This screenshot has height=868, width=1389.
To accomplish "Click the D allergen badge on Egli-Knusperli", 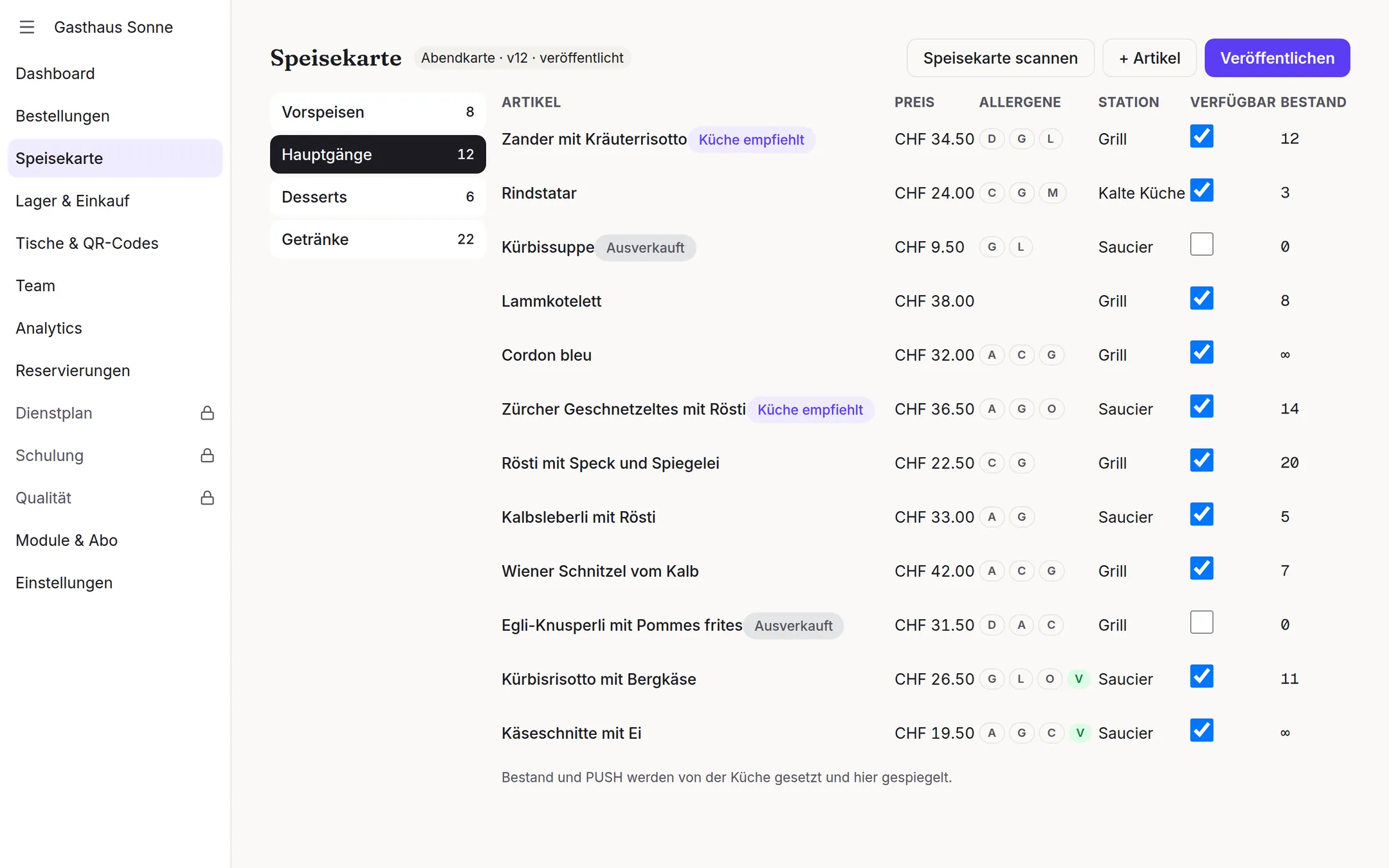I will (x=992, y=625).
